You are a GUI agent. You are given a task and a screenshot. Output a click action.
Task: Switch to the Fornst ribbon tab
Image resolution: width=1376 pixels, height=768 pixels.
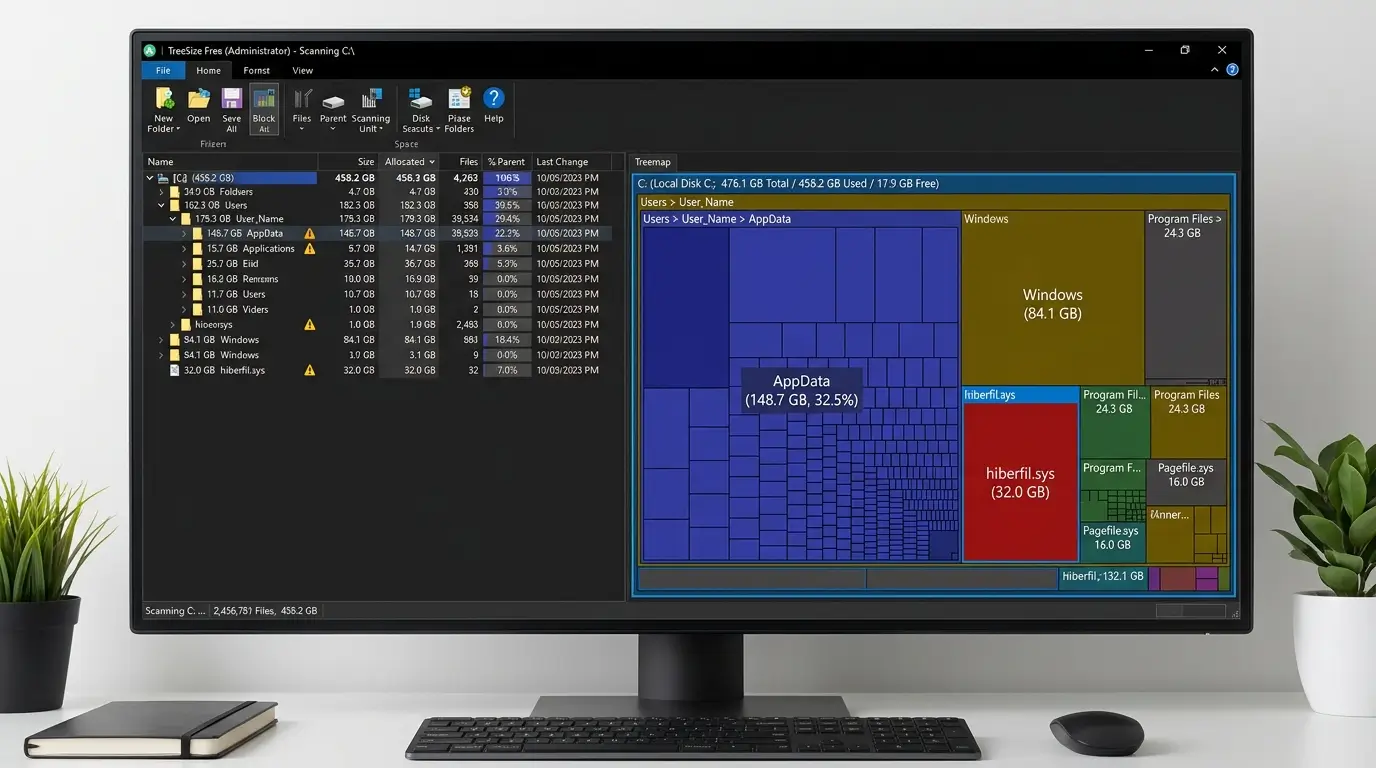click(257, 70)
